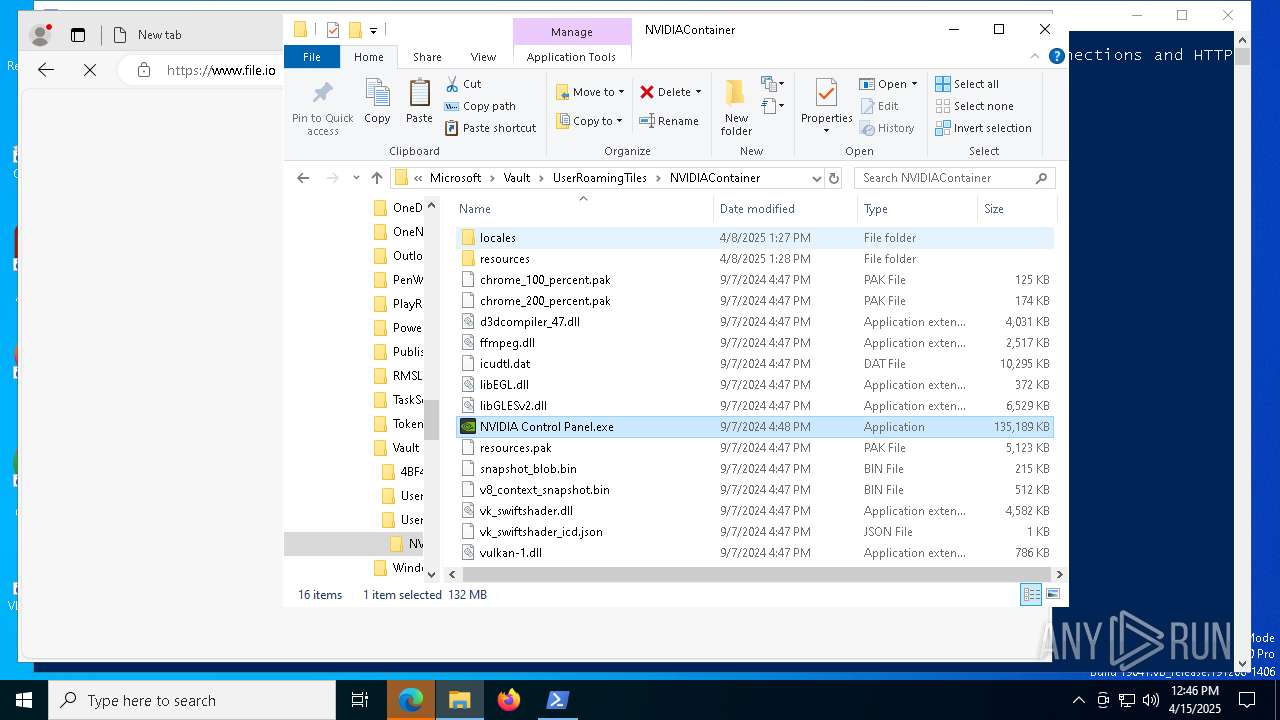Click the Manage contextual tab
Viewport: 1280px width, 720px height.
572,32
